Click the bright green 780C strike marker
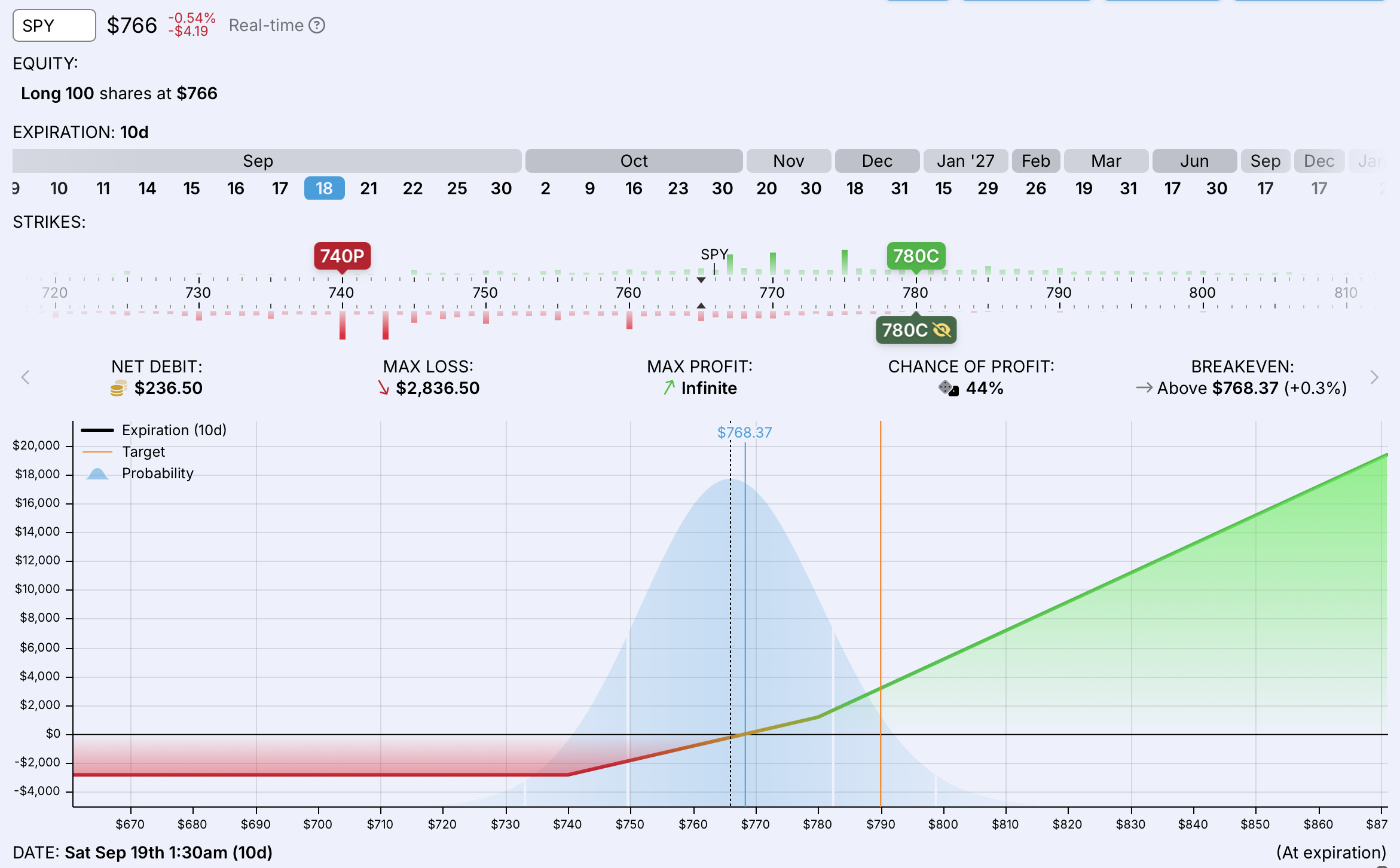Screen dimensions: 1400x868 point(916,256)
